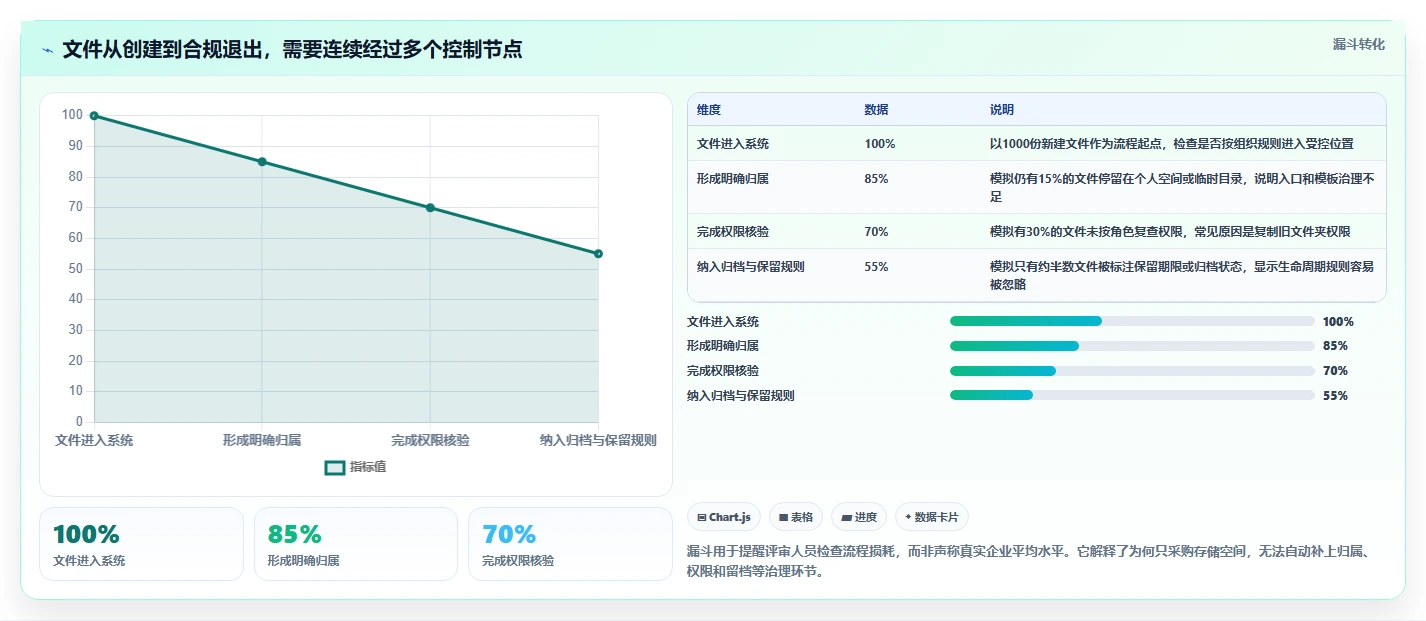The height and width of the screenshot is (621, 1426).
Task: Click the 70% value in the table
Action: coord(876,232)
